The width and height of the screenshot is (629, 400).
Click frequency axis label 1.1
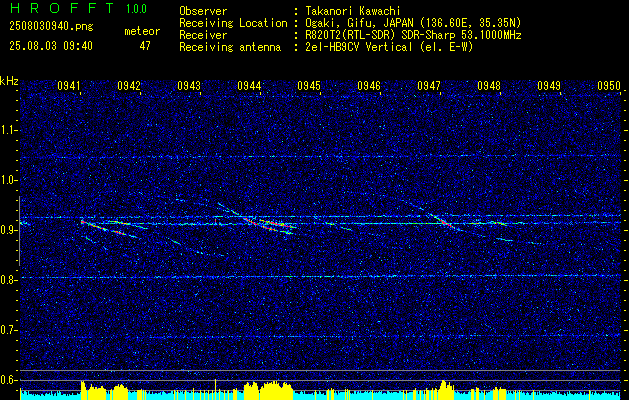[x=9, y=130]
